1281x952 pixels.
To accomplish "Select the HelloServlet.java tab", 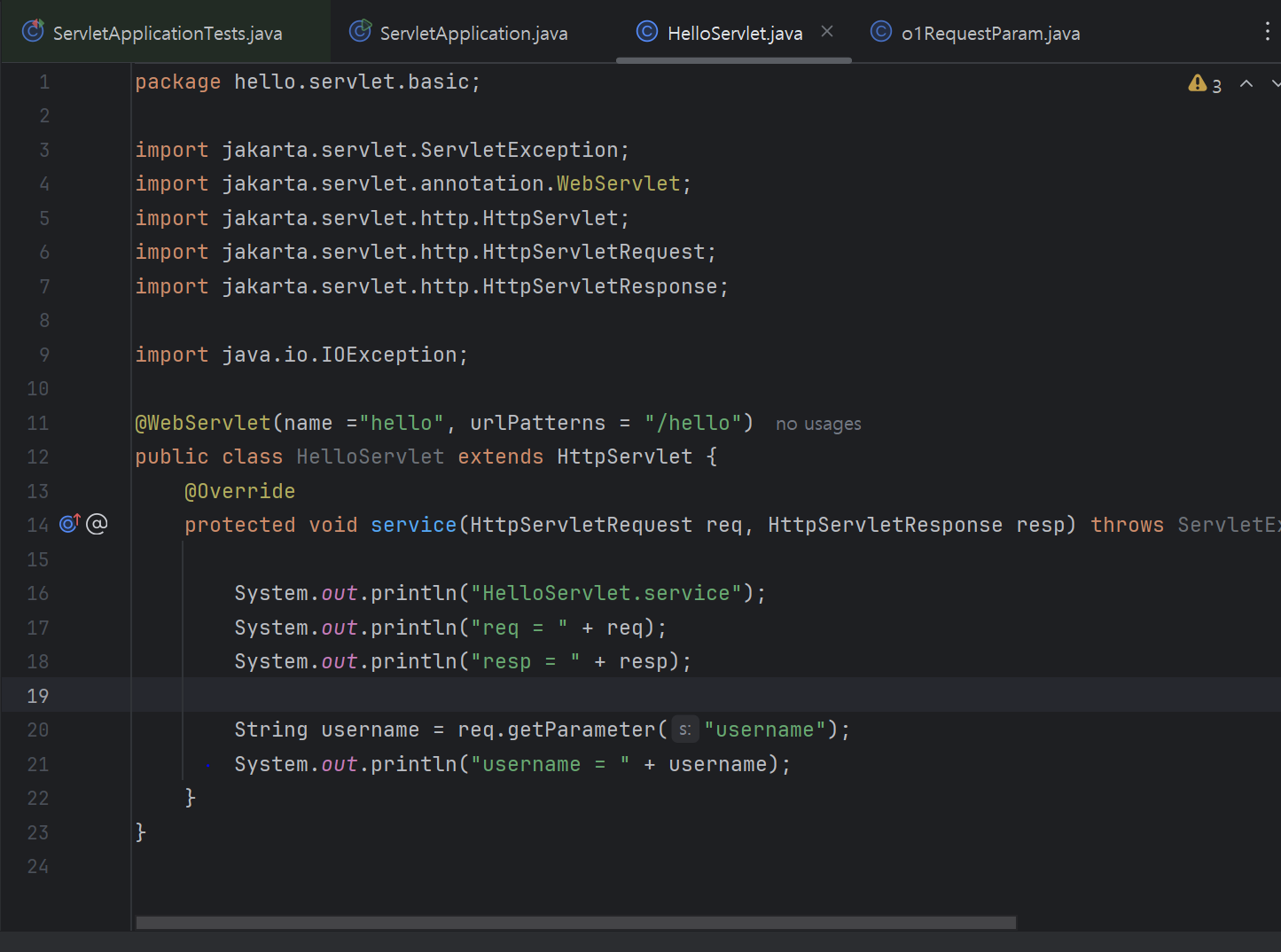I will point(734,33).
